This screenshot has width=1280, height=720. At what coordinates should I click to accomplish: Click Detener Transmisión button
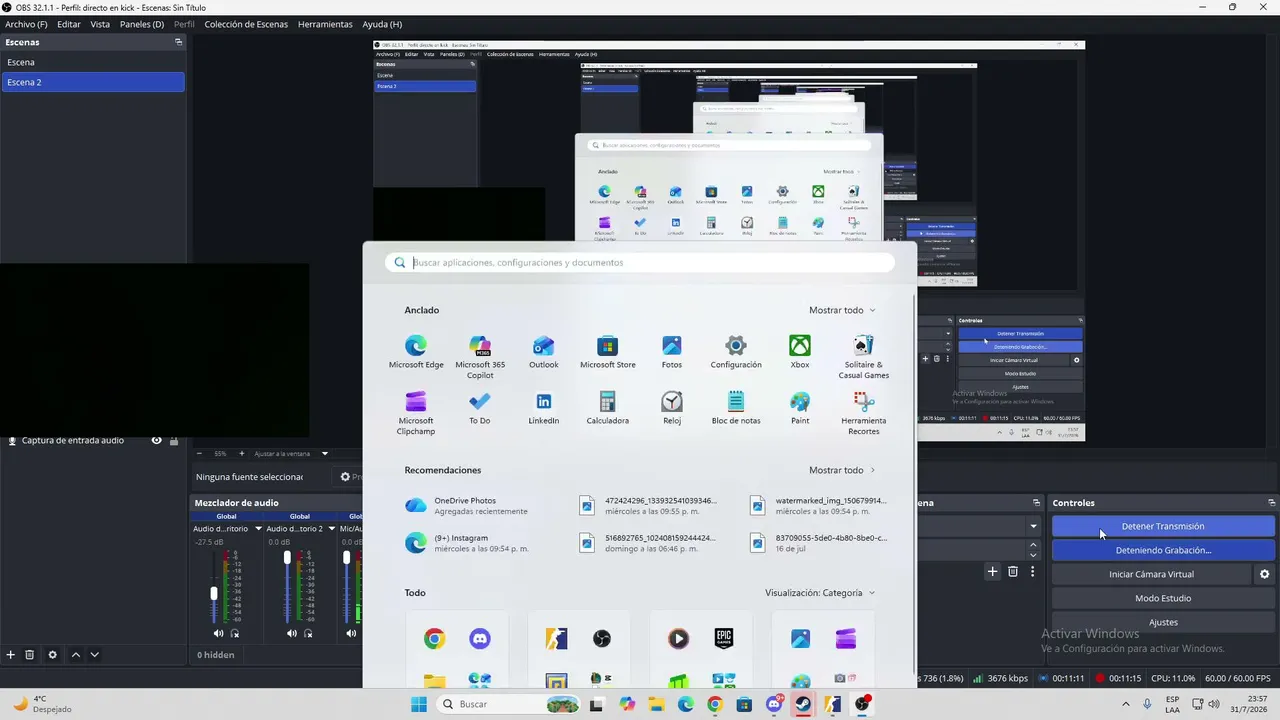point(1163,526)
